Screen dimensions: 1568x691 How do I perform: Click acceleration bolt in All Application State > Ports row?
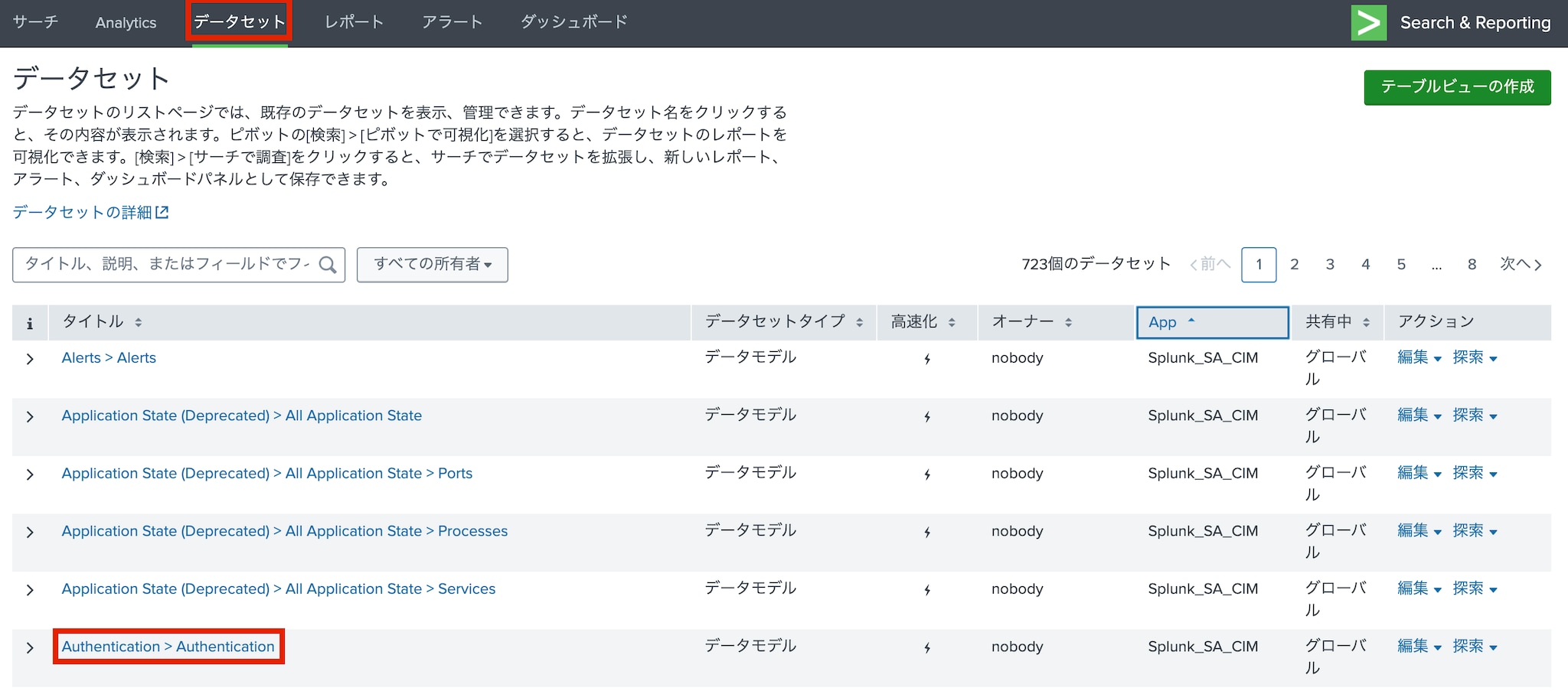[x=927, y=474]
